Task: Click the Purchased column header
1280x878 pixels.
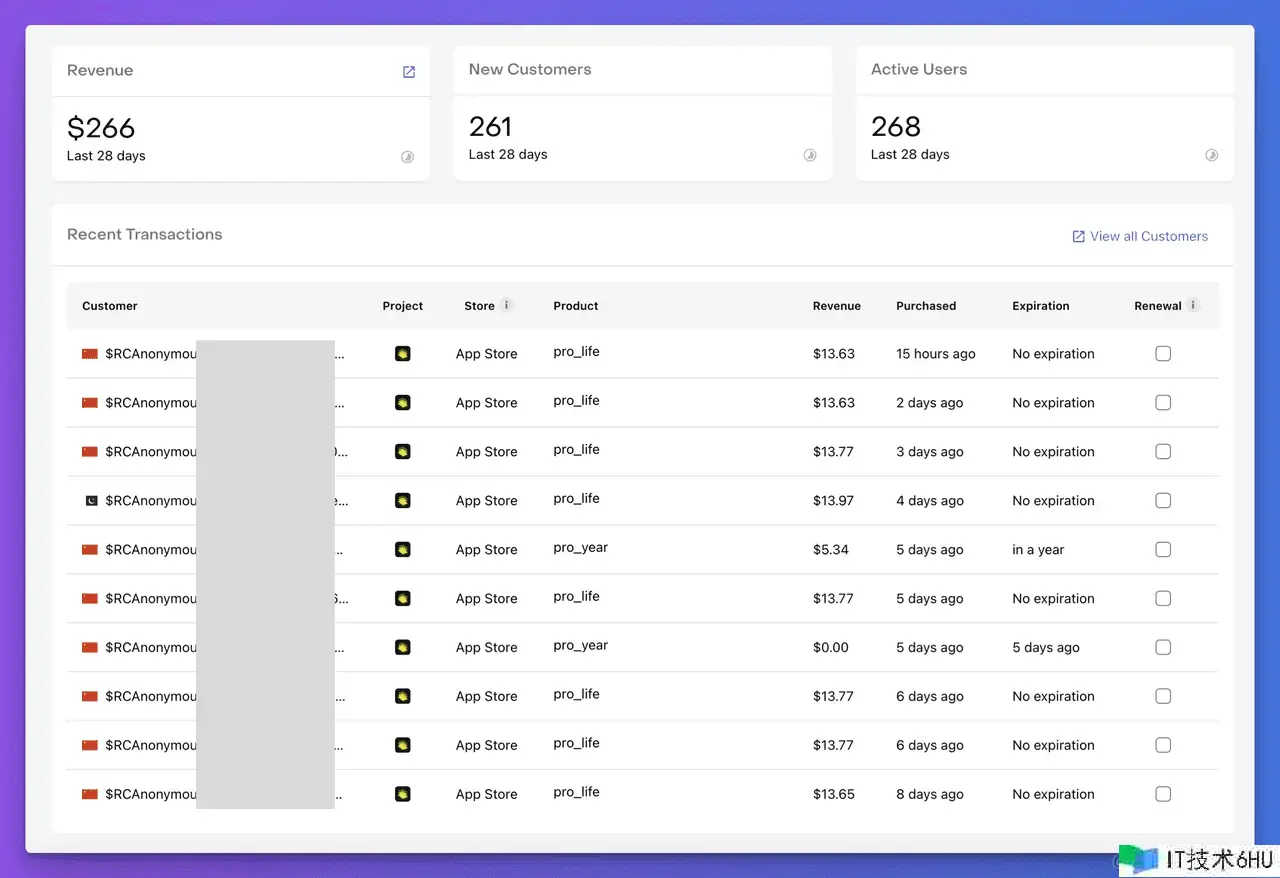Action: click(x=925, y=306)
